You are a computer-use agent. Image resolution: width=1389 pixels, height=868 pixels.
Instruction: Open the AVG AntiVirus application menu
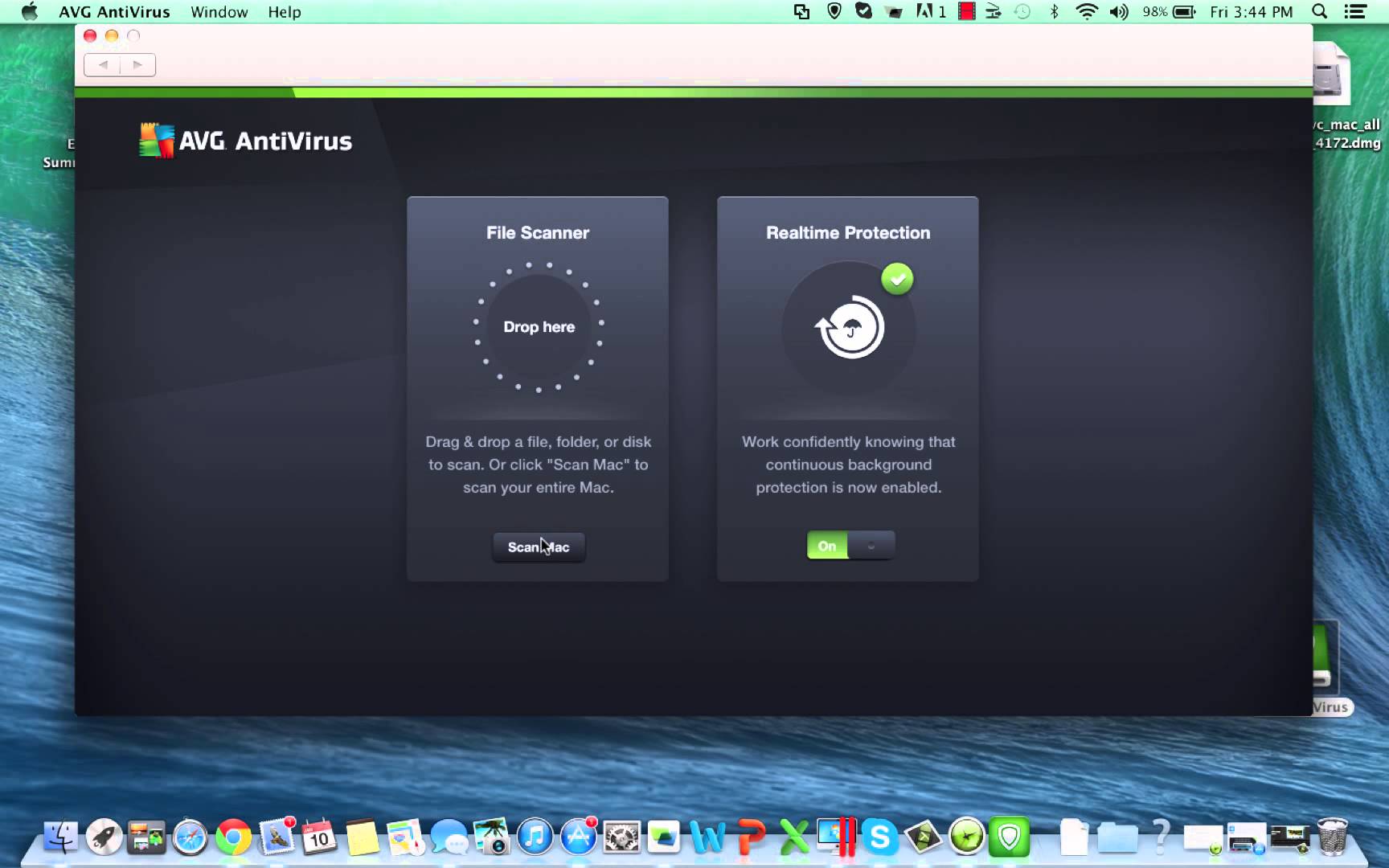pyautogui.click(x=114, y=12)
